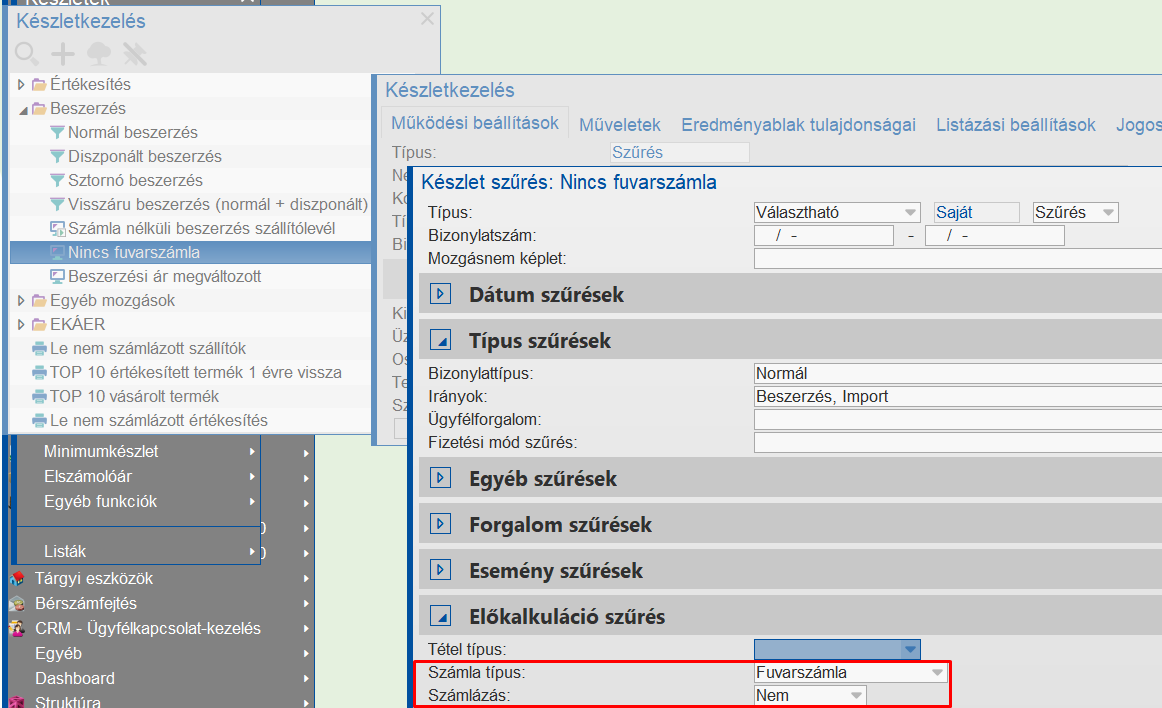The image size is (1162, 708).
Task: Click the Fizetési mód szűrés field
Action: point(957,443)
